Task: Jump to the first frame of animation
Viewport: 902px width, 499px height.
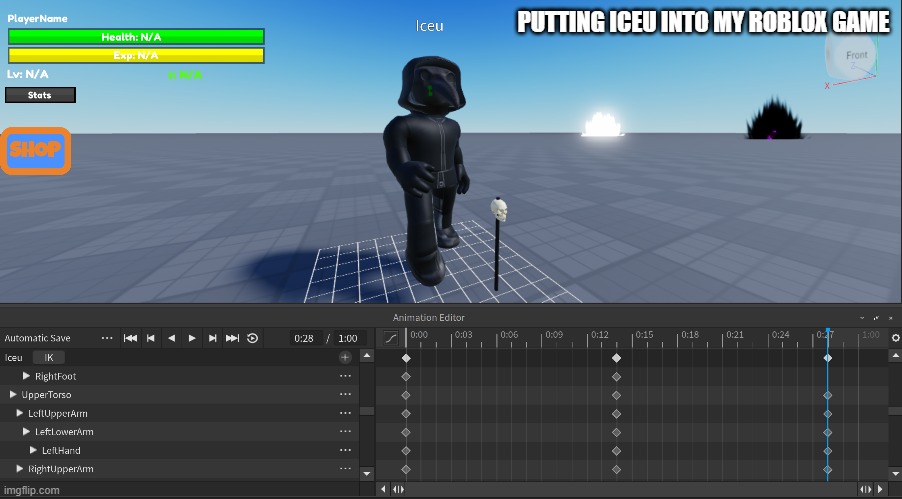Action: coord(131,338)
